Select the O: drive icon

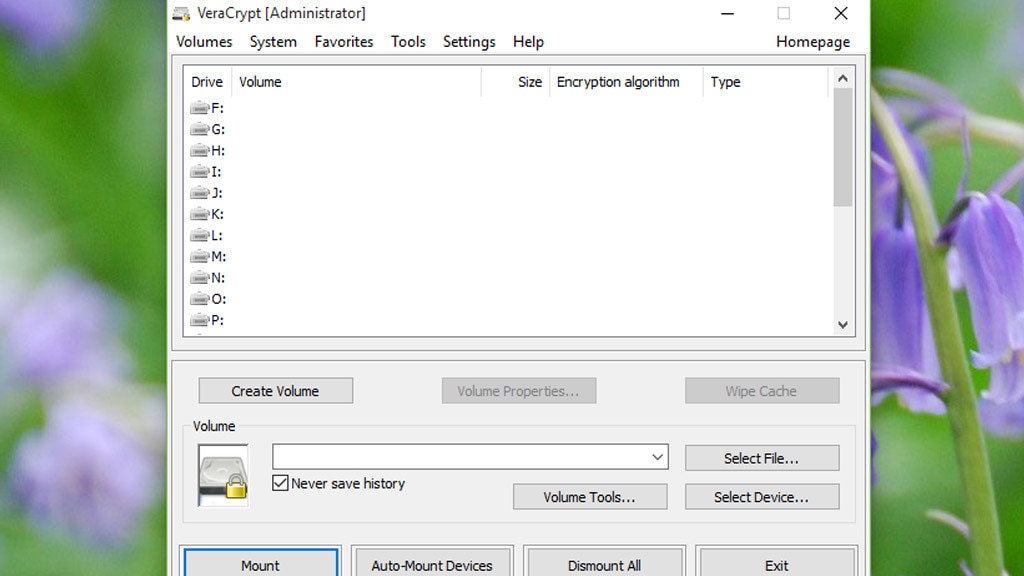pos(199,299)
